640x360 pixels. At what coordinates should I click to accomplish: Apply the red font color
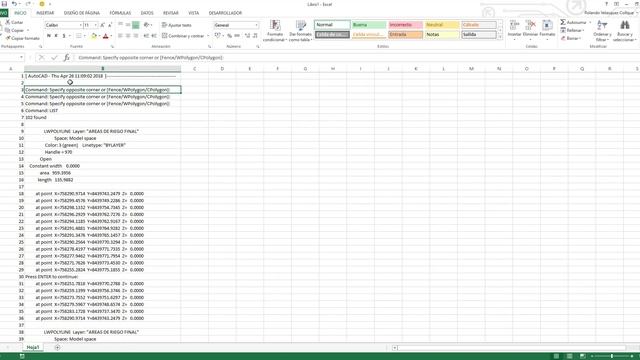click(106, 36)
